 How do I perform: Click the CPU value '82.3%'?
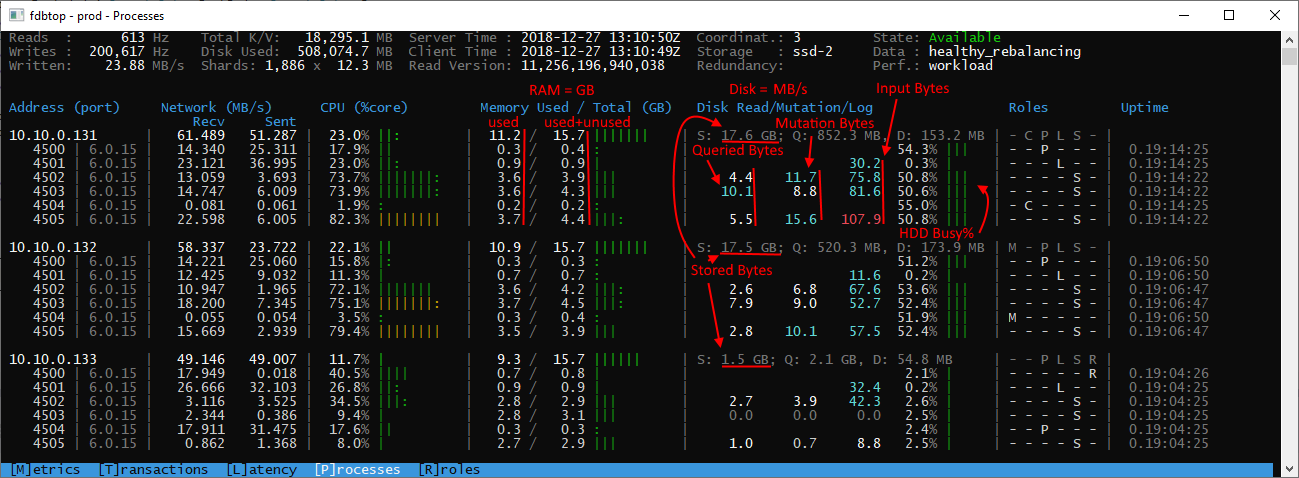point(350,219)
